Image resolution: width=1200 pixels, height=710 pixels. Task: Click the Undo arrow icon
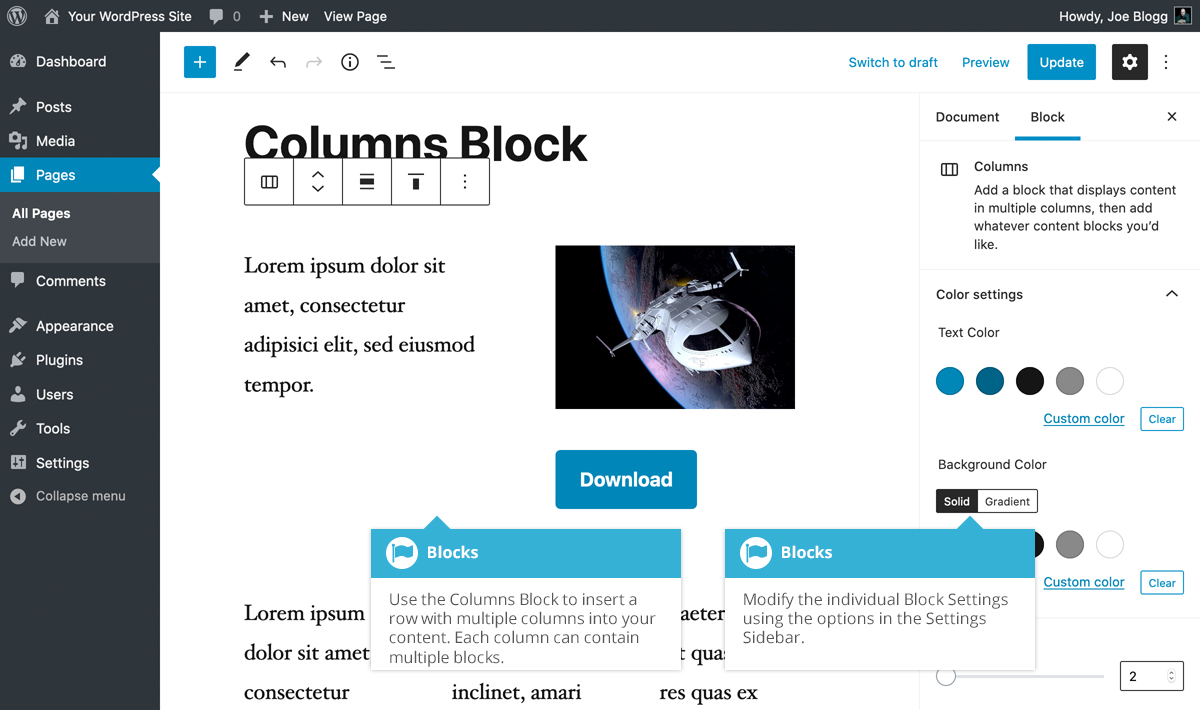(277, 62)
